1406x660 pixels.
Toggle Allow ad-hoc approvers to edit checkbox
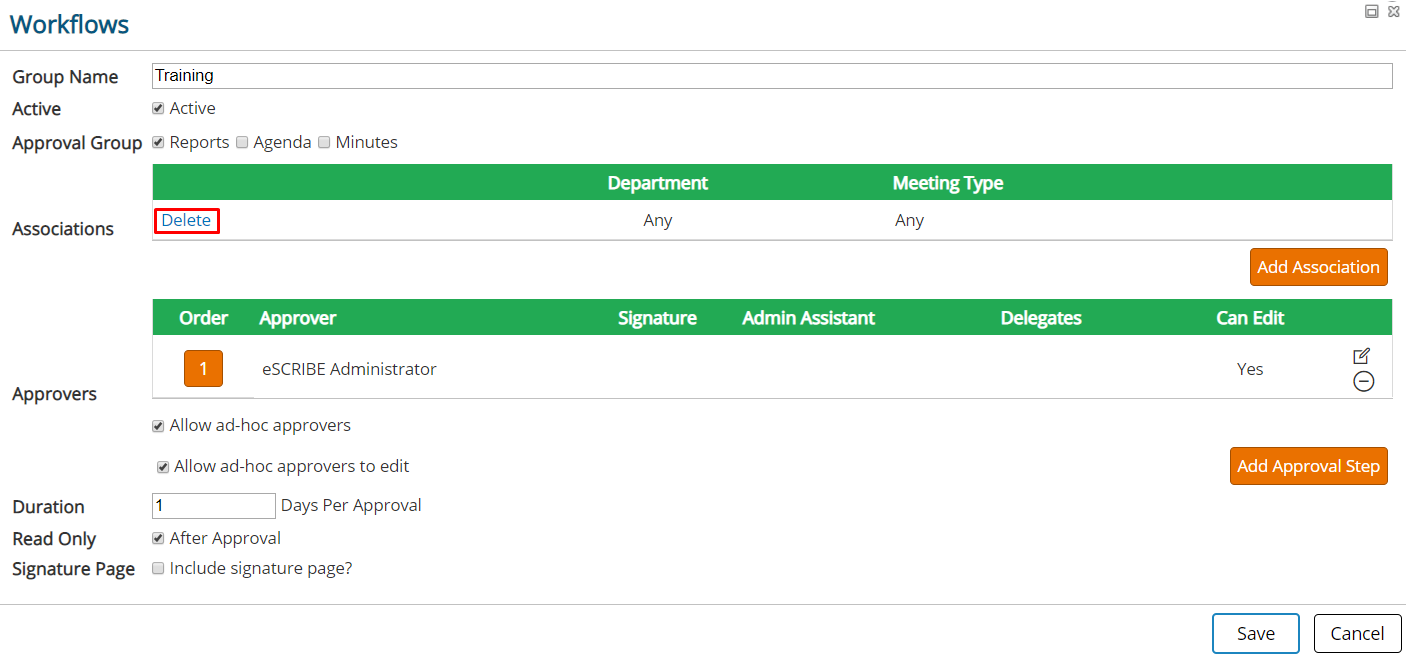pos(162,467)
